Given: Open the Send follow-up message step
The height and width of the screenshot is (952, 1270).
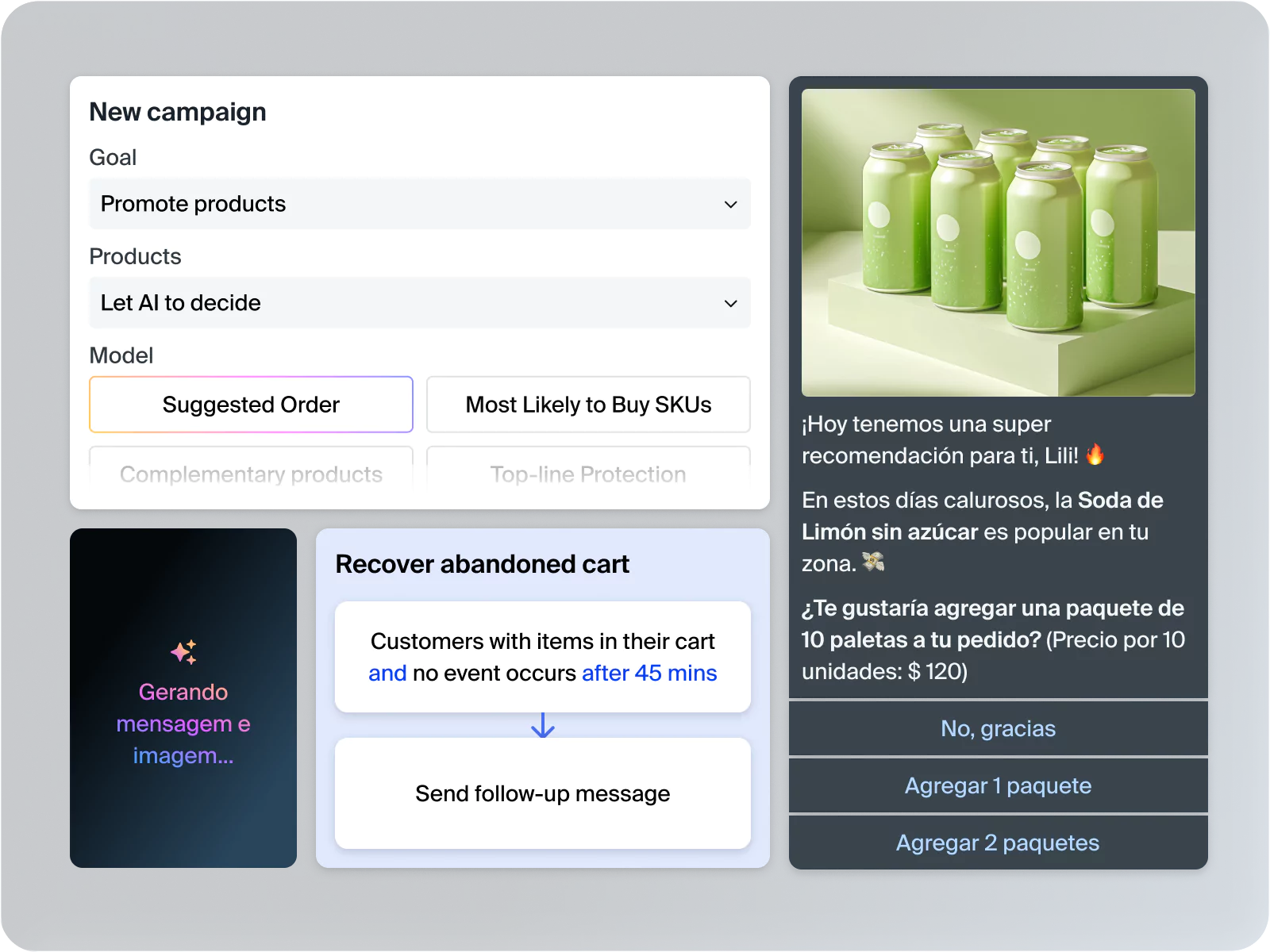Looking at the screenshot, I should point(543,793).
